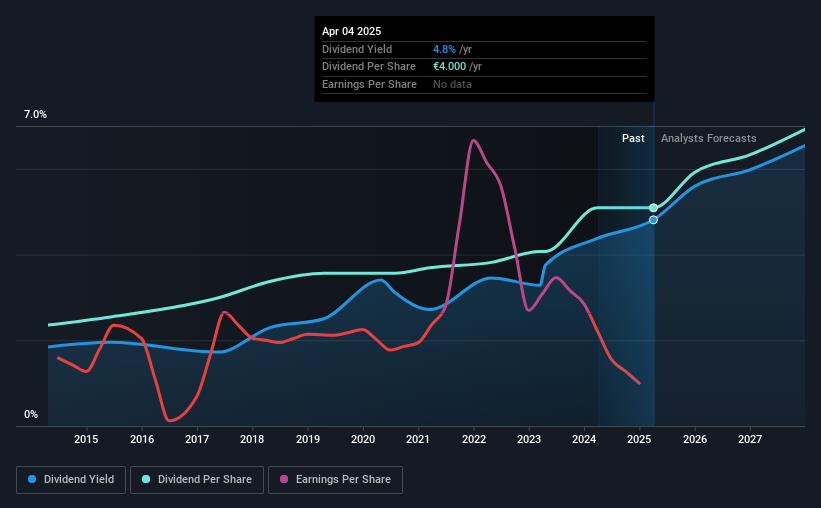The height and width of the screenshot is (508, 821).
Task: Click the blue Dividend Yield legend dot
Action: tap(32, 479)
